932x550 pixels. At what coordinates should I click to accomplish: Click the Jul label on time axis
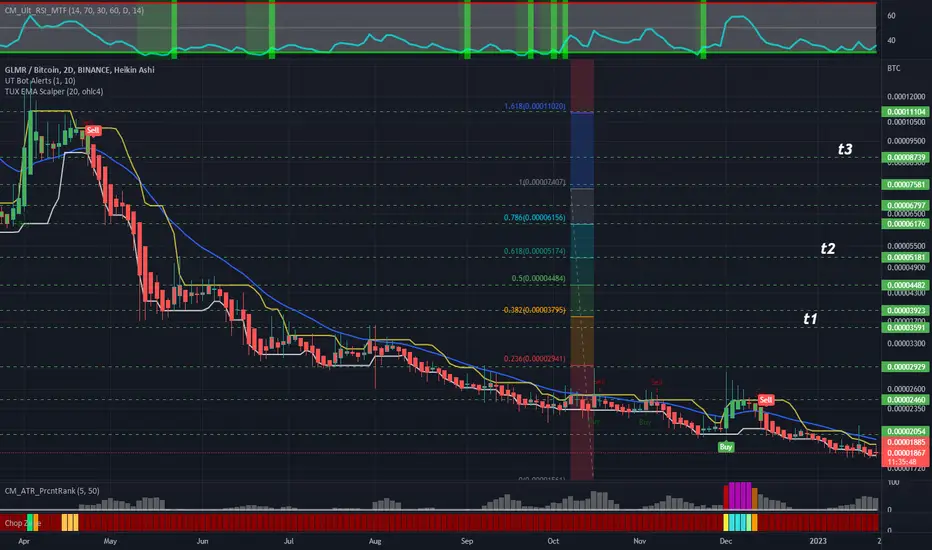[288, 541]
